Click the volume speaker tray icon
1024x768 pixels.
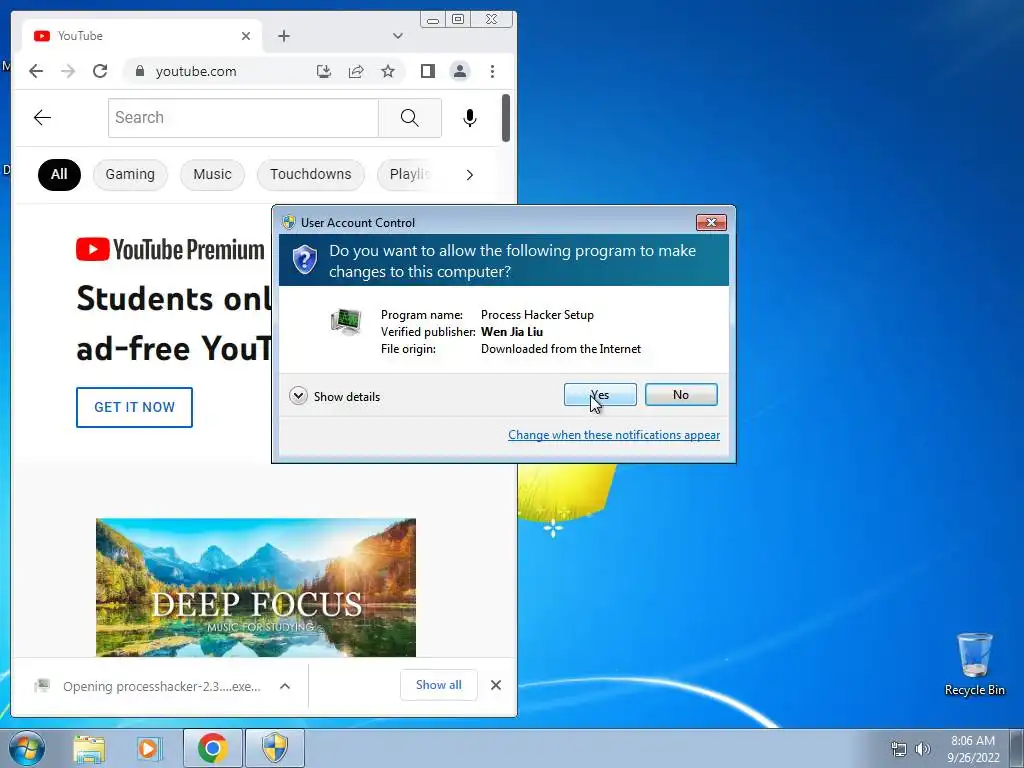coord(922,749)
